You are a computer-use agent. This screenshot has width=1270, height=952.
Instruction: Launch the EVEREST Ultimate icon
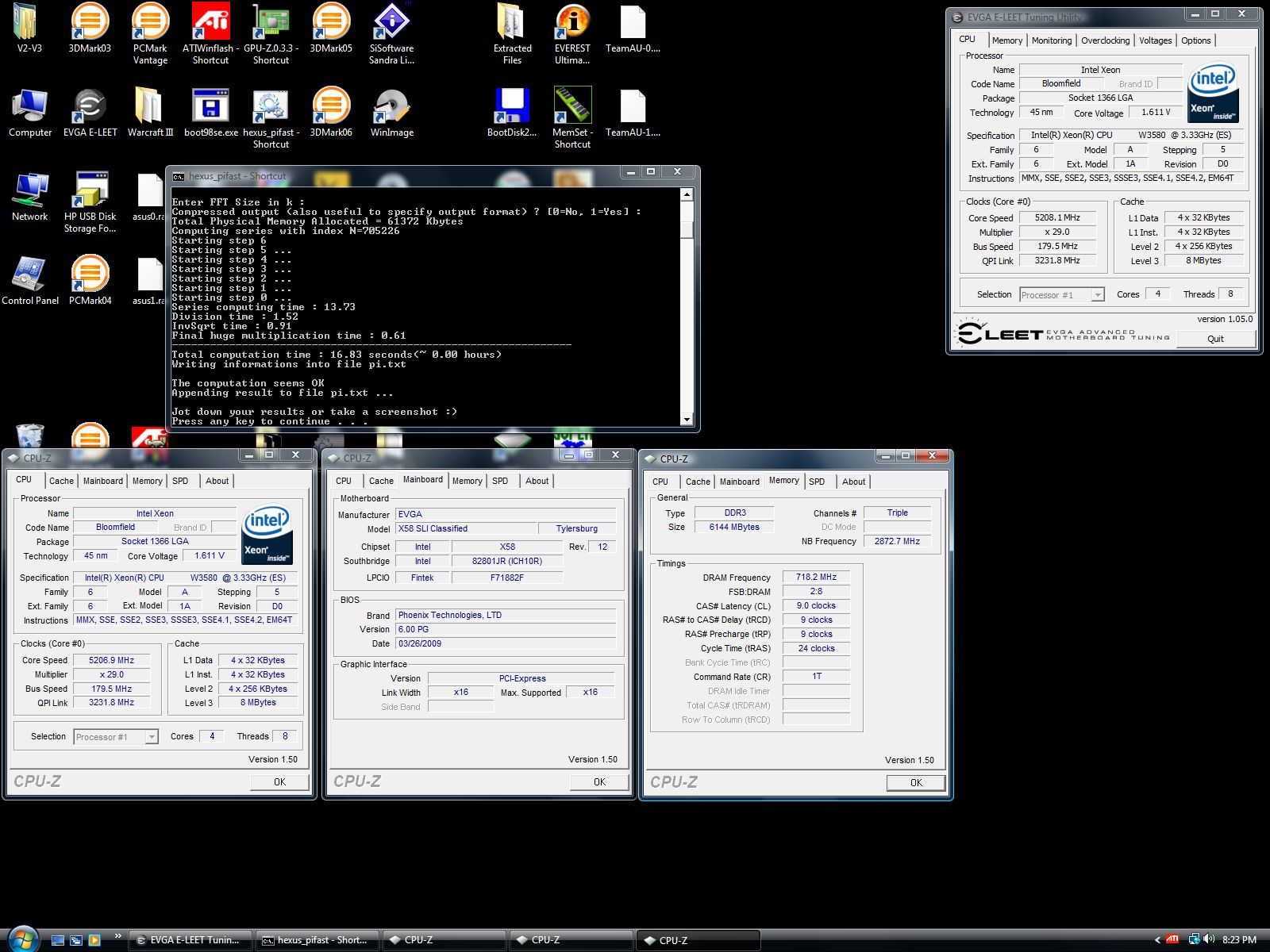point(572,33)
